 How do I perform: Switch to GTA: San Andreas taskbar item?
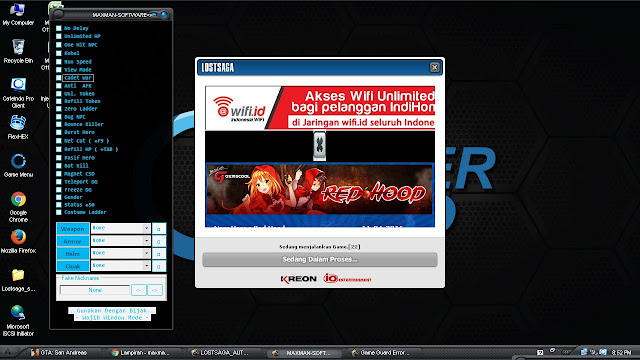click(60, 352)
